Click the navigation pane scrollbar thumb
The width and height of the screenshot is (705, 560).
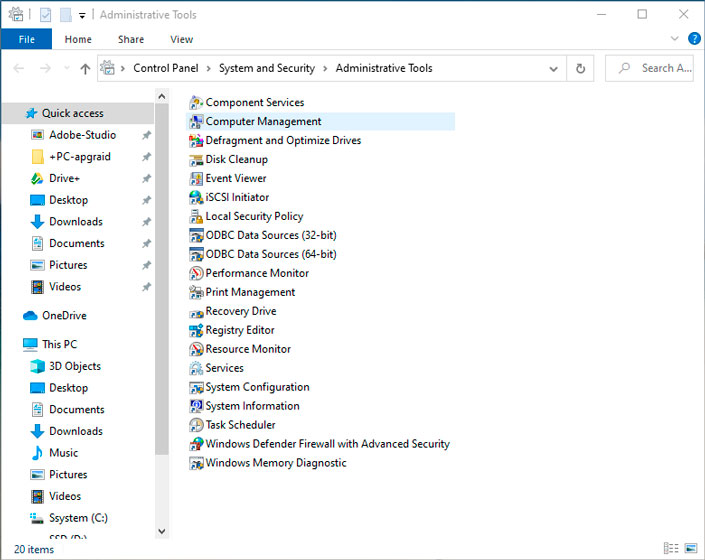pos(161,279)
